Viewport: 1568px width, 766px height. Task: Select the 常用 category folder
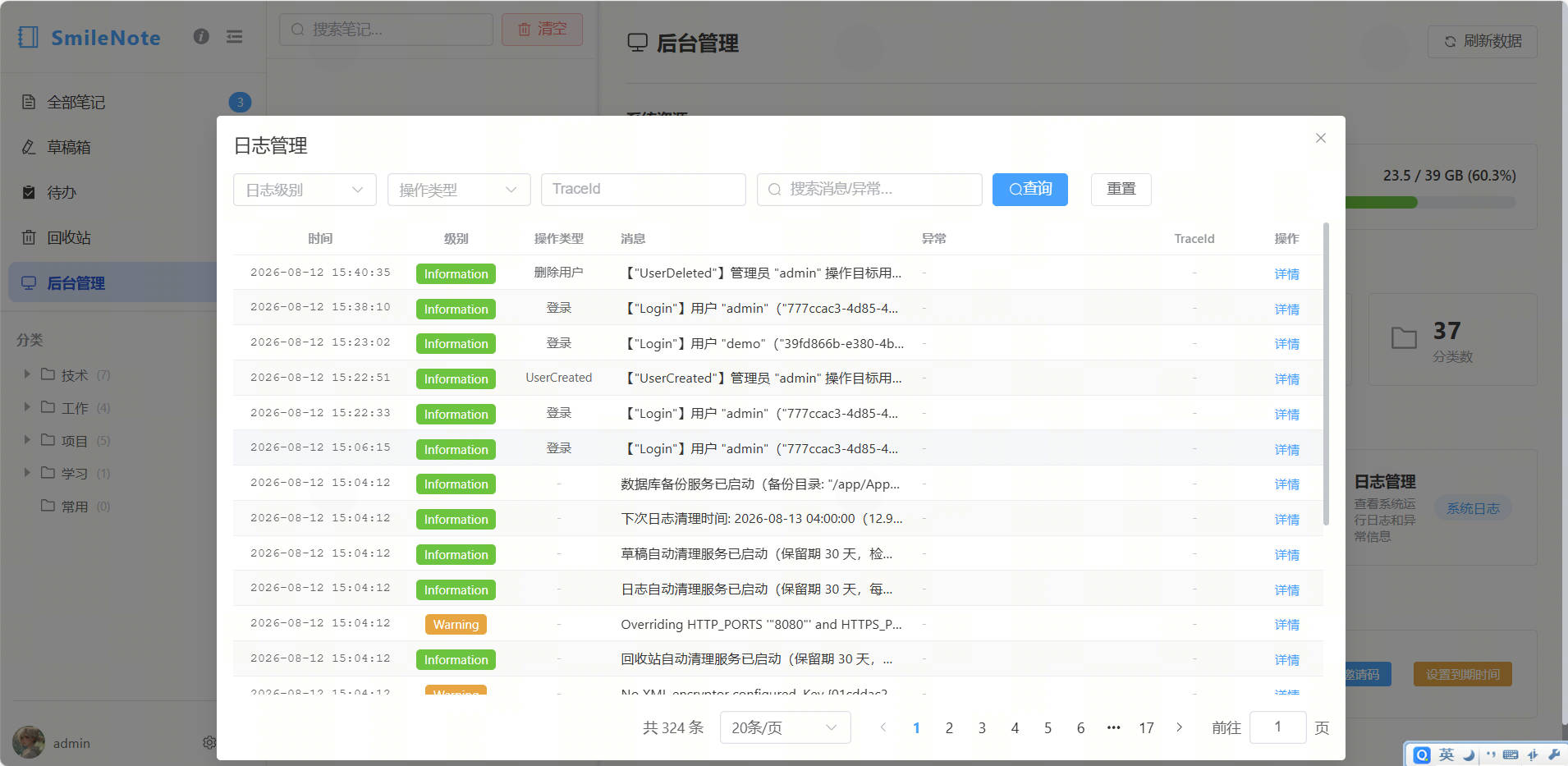(x=74, y=506)
